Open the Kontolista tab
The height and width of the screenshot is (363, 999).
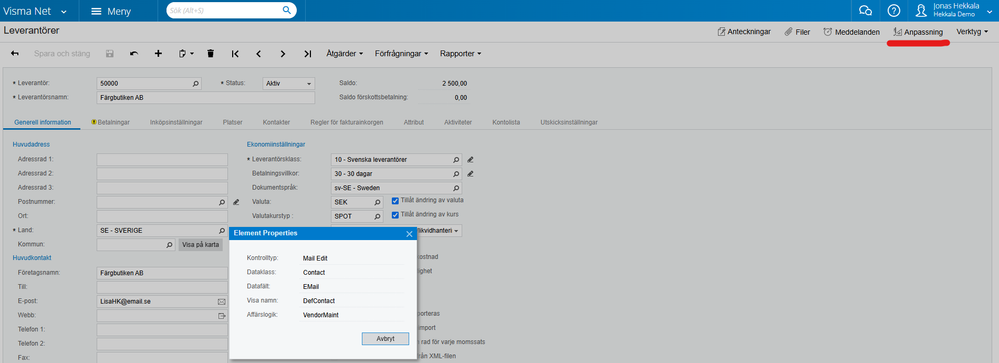(506, 122)
